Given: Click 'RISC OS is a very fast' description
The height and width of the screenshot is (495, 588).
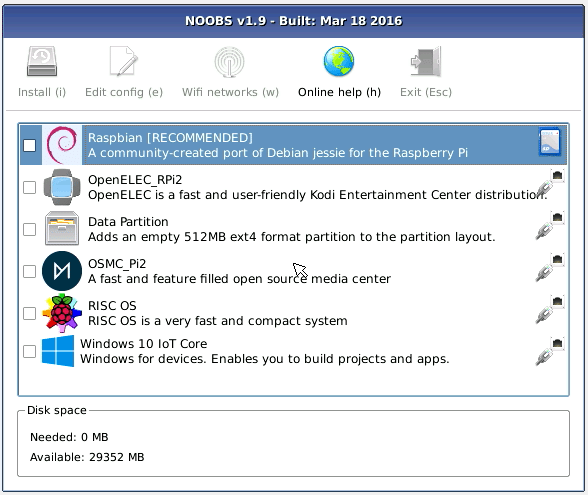Looking at the screenshot, I should [218, 321].
